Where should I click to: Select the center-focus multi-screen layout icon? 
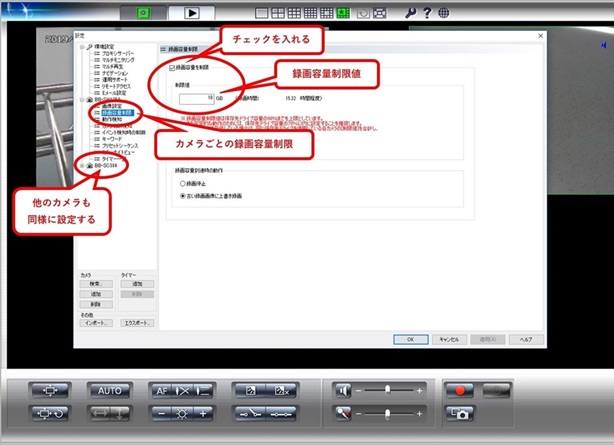click(x=327, y=13)
